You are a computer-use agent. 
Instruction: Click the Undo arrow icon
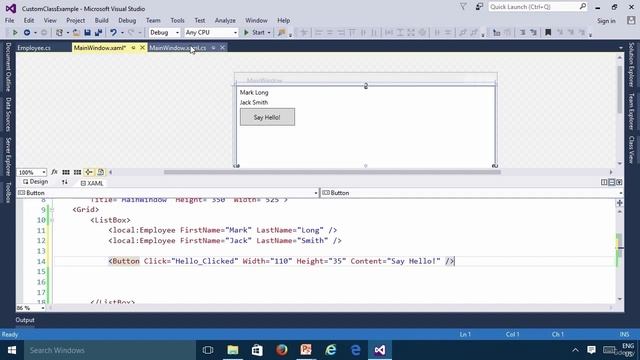(x=113, y=32)
